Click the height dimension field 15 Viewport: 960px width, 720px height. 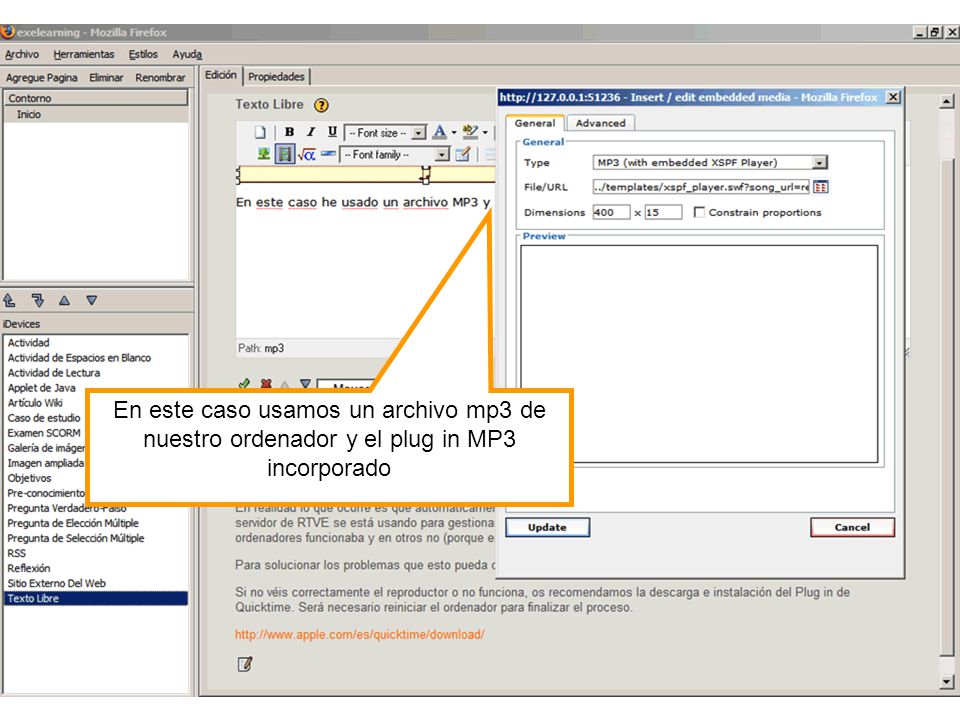point(663,212)
